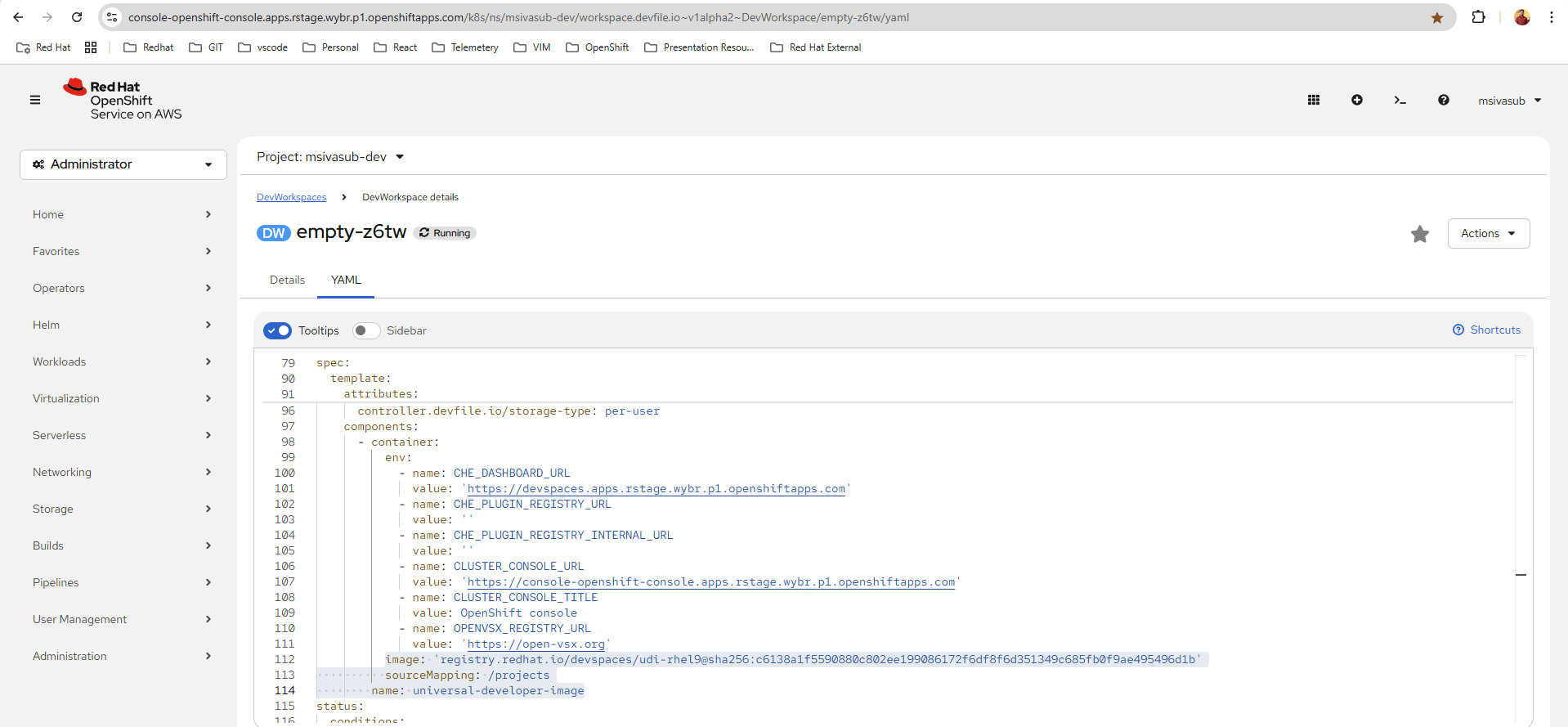Open the Actions dropdown menu

click(x=1488, y=233)
